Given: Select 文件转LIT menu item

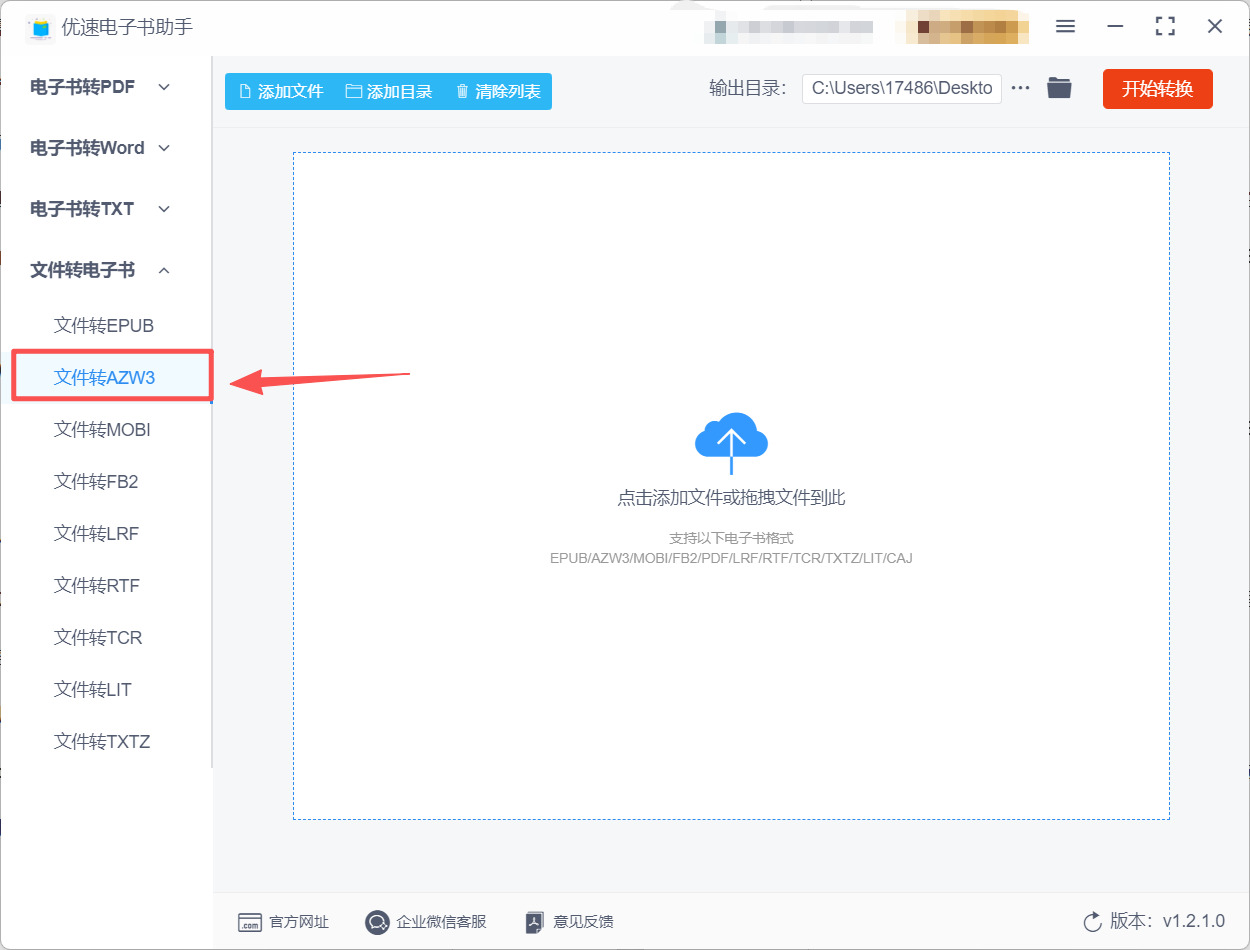Looking at the screenshot, I should pos(93,689).
